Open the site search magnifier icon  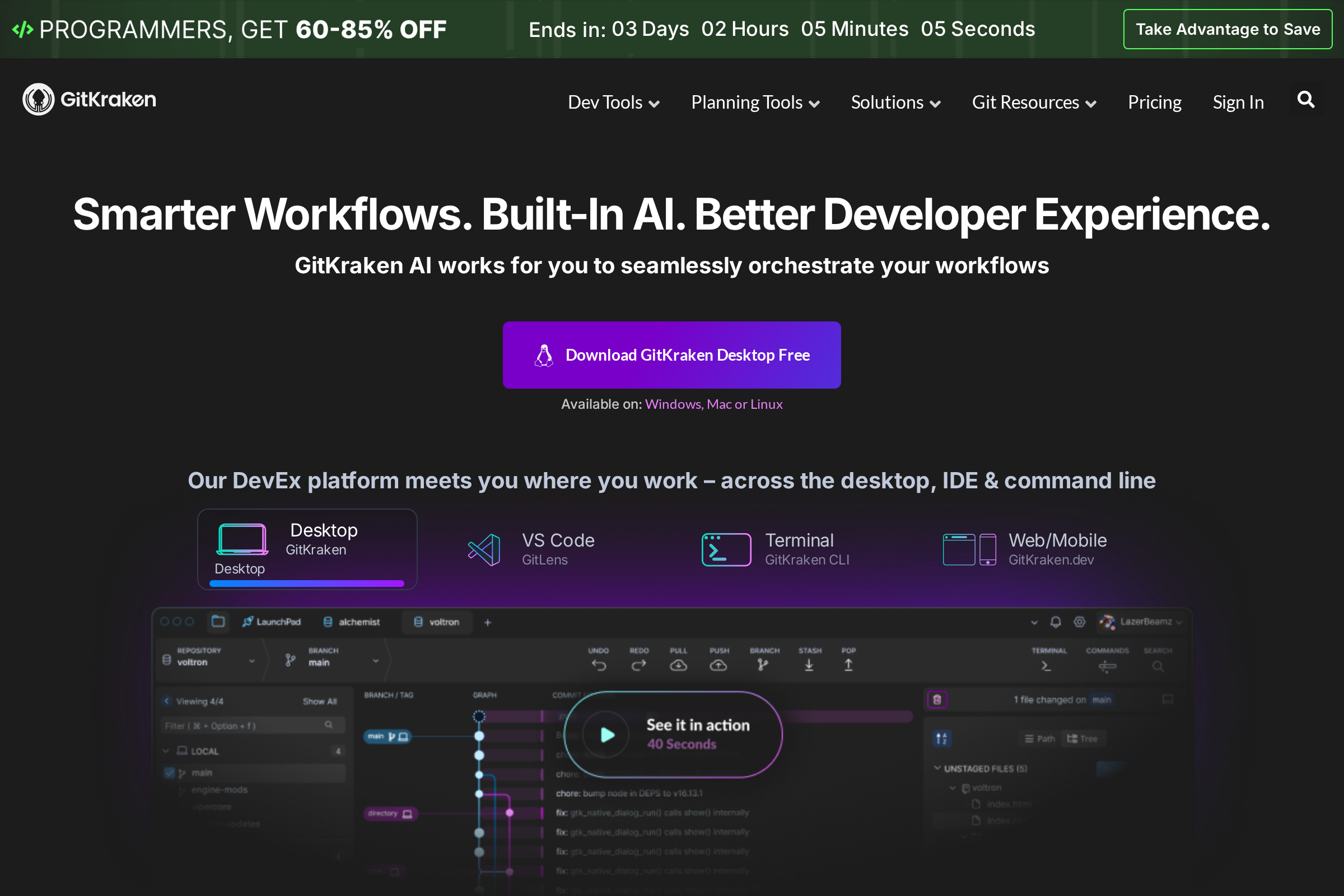point(1306,100)
